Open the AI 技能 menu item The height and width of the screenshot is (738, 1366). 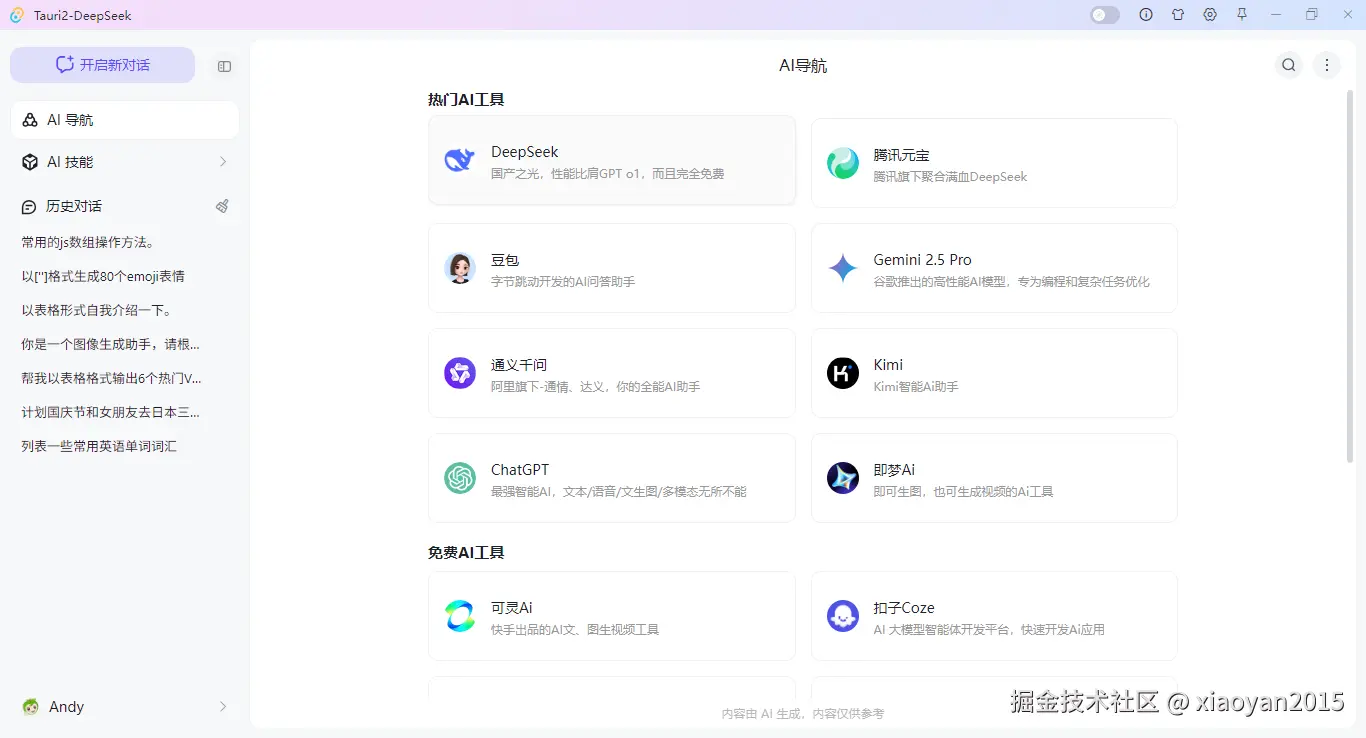pos(125,162)
